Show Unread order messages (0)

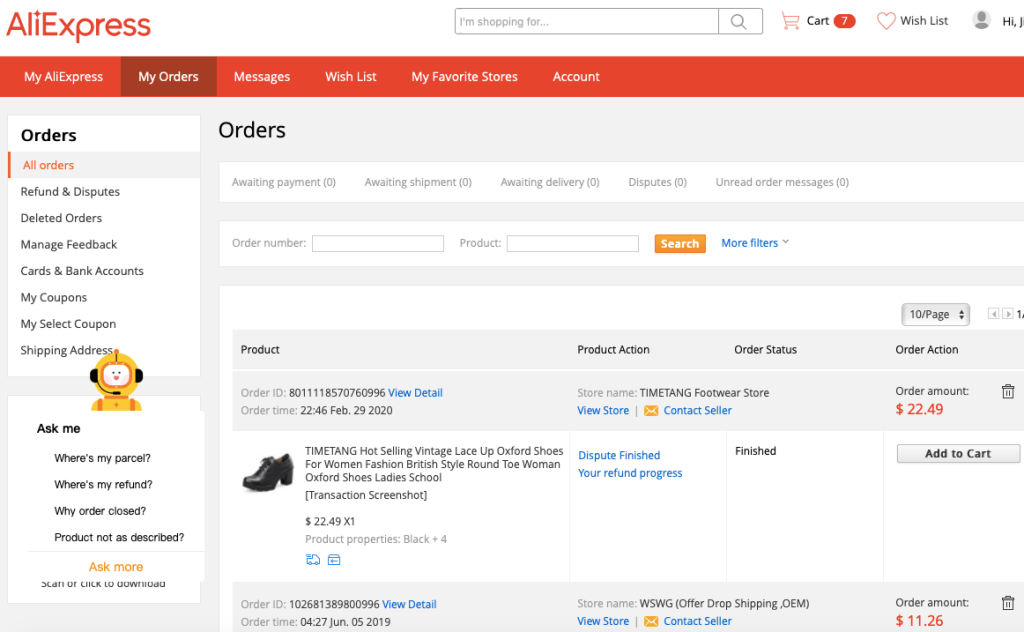[x=782, y=182]
